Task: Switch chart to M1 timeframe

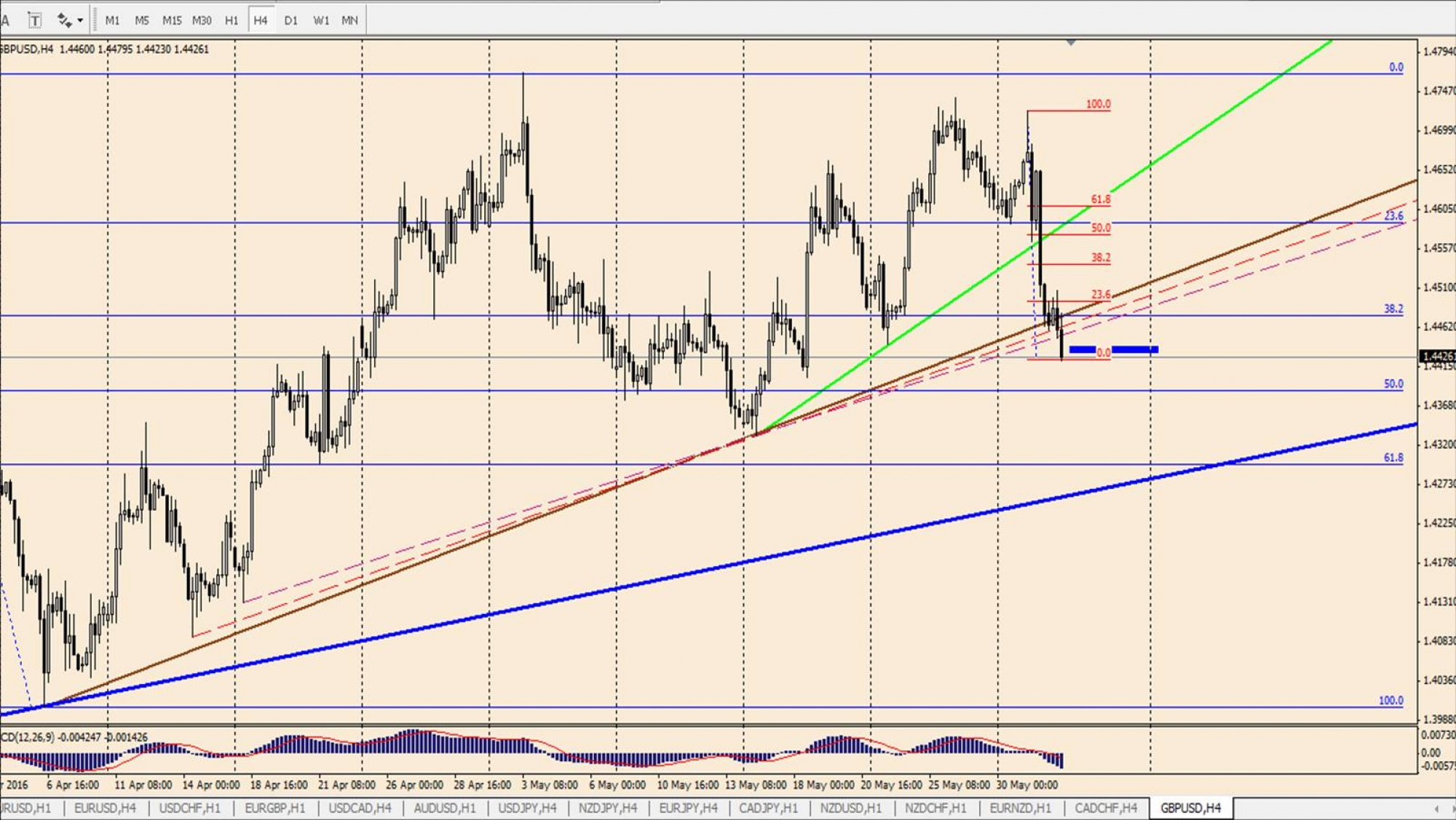Action: [112, 20]
